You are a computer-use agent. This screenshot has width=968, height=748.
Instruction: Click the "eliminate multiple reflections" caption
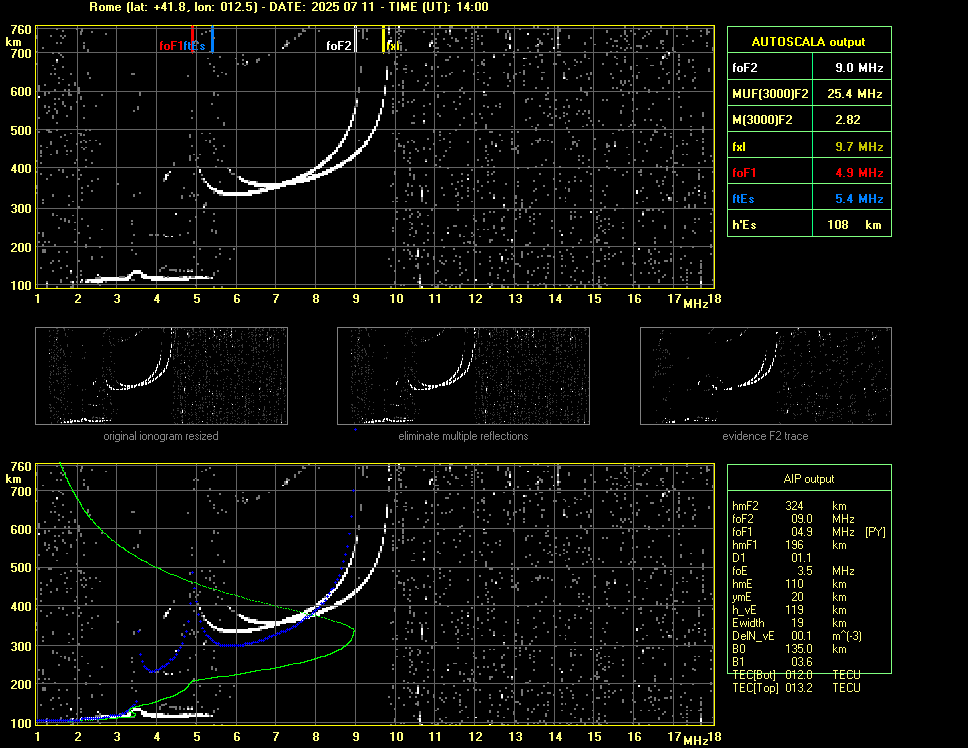pyautogui.click(x=463, y=436)
